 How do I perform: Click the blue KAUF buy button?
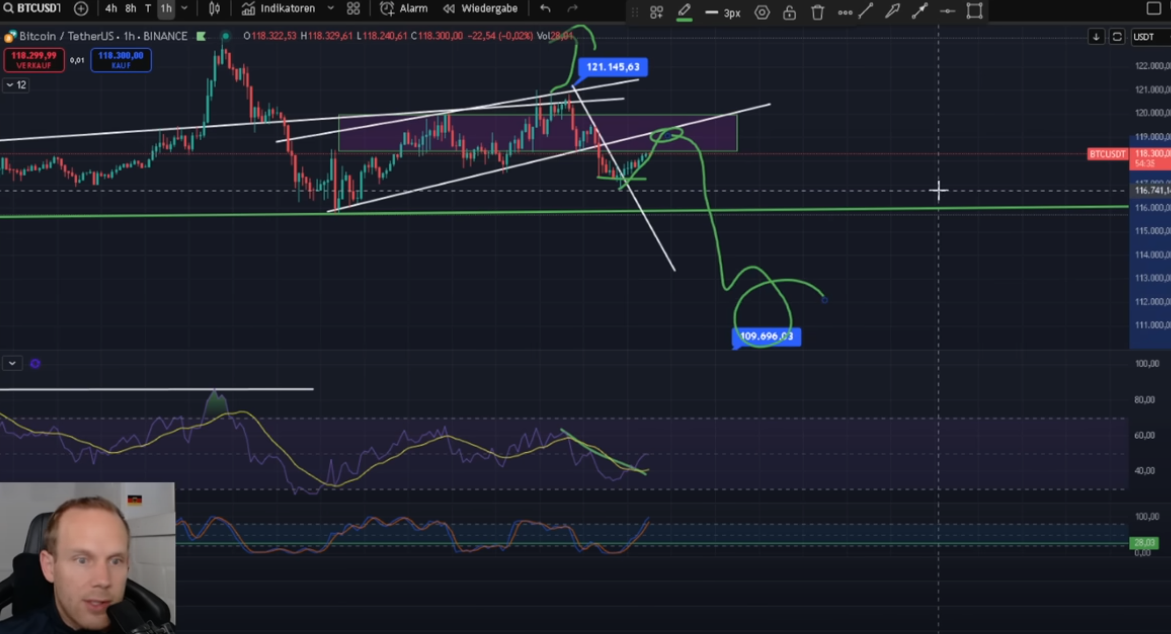coord(121,60)
